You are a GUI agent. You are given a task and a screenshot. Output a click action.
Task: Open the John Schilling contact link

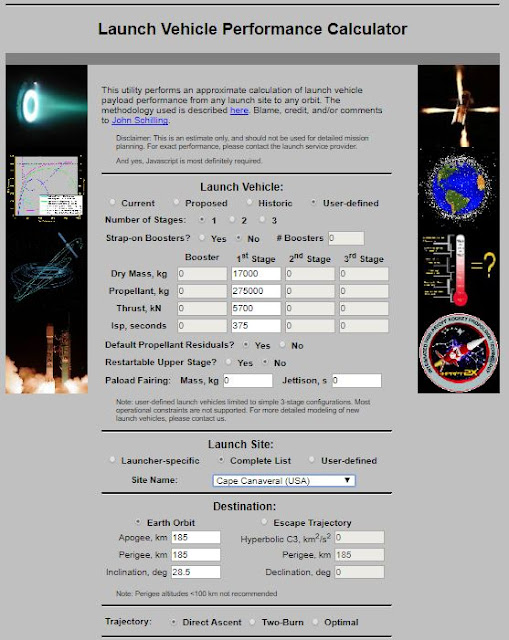click(x=140, y=120)
